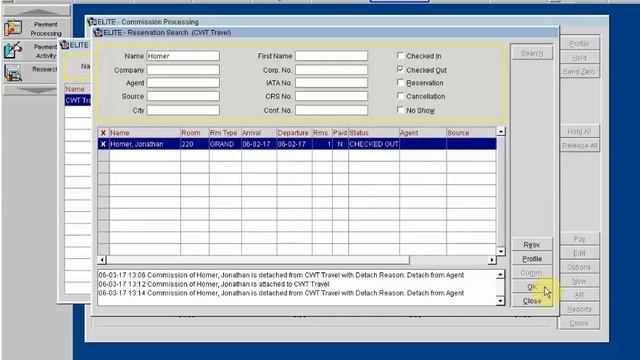Click the log area scroll-down arrow
This screenshot has height=360, width=640.
tap(500, 301)
